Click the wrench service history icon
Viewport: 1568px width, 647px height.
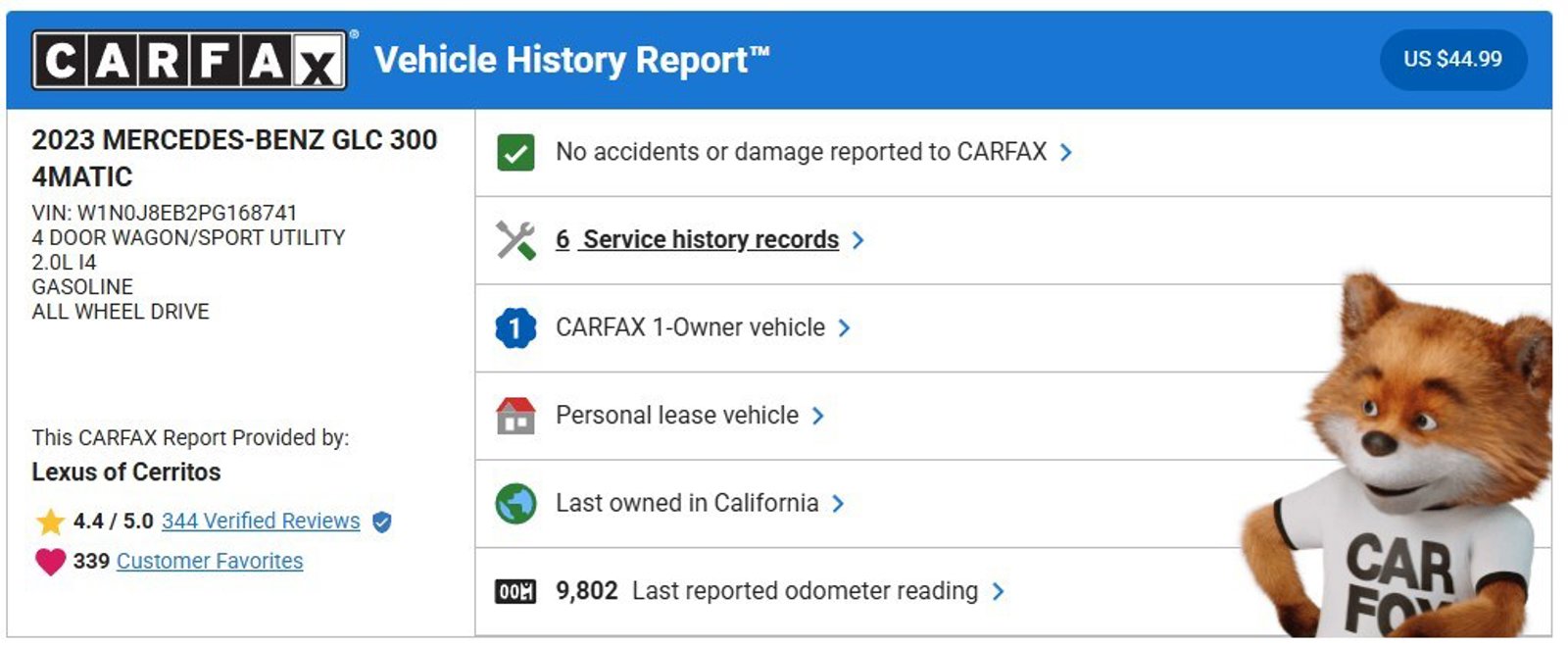point(515,240)
